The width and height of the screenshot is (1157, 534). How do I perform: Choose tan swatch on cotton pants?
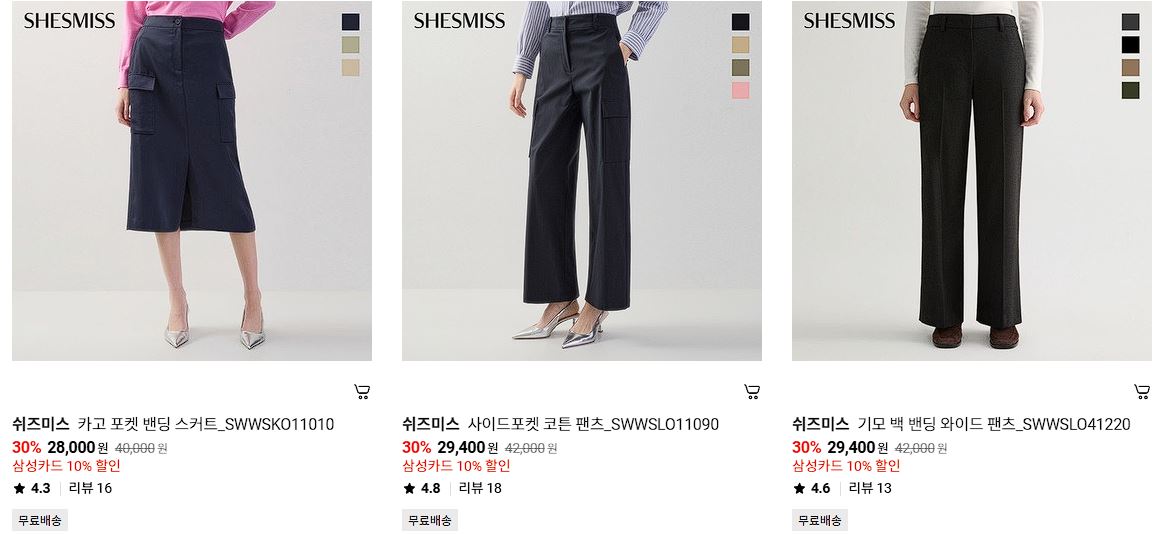[740, 45]
